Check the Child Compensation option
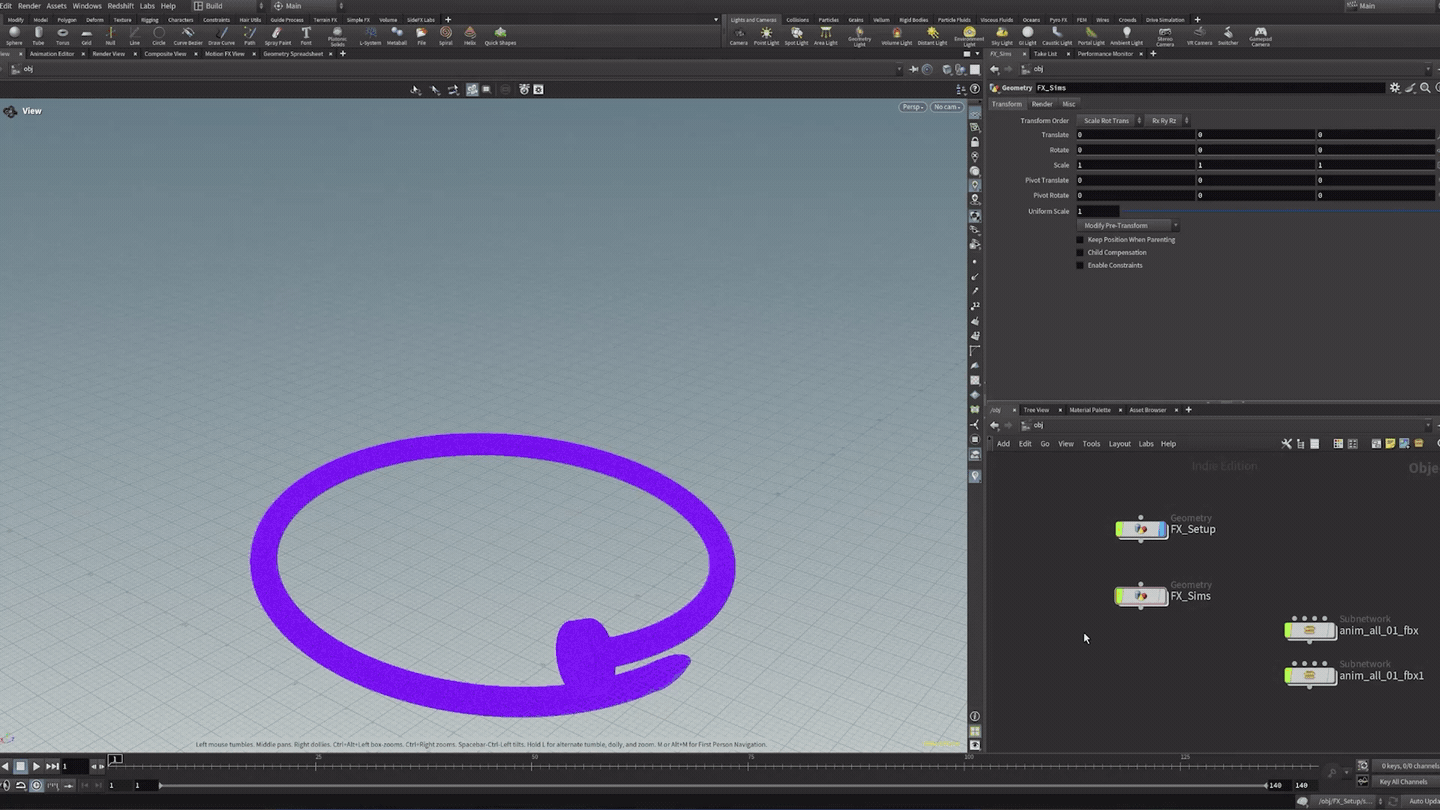 click(x=1080, y=253)
